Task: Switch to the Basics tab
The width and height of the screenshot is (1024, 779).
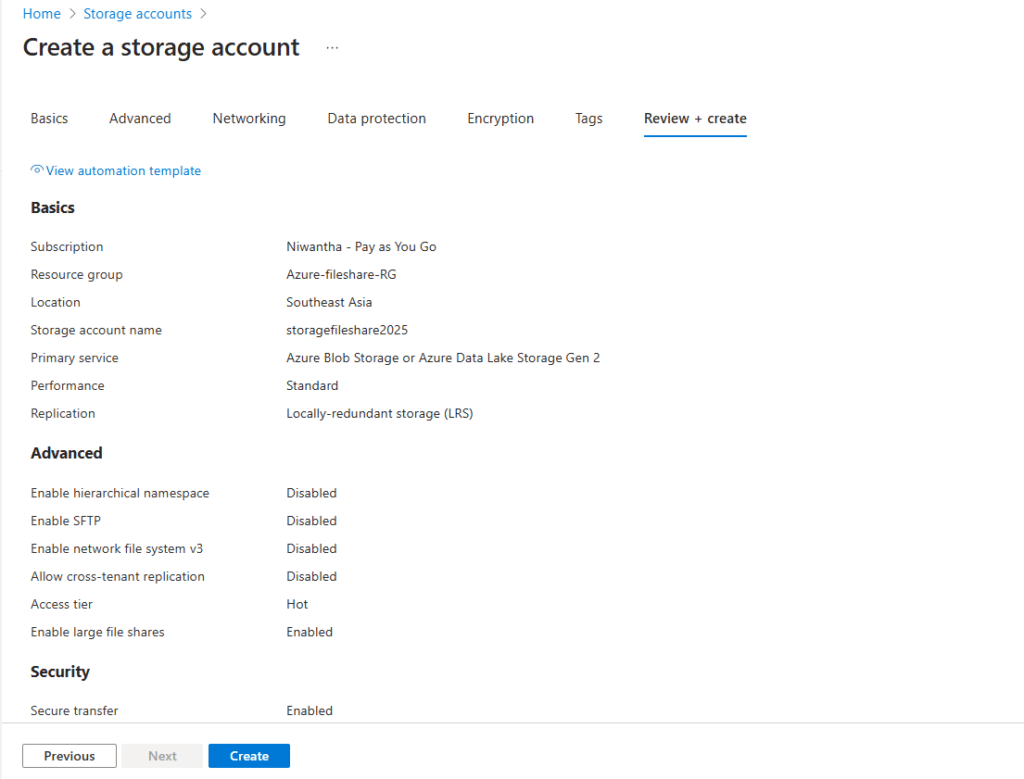Action: (49, 118)
